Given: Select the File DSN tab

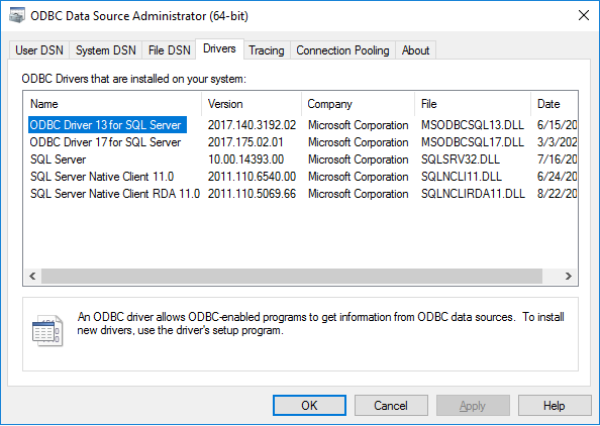Looking at the screenshot, I should pos(169,50).
